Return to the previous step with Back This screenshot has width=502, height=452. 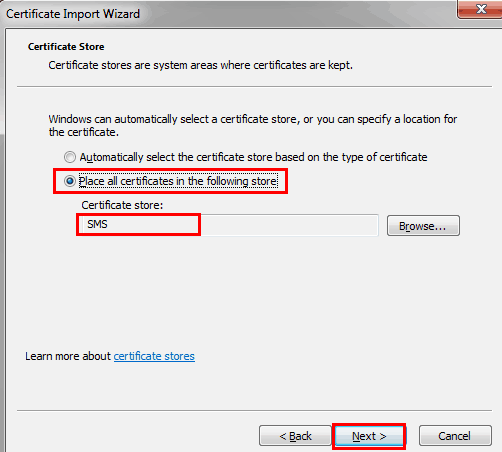tap(295, 436)
